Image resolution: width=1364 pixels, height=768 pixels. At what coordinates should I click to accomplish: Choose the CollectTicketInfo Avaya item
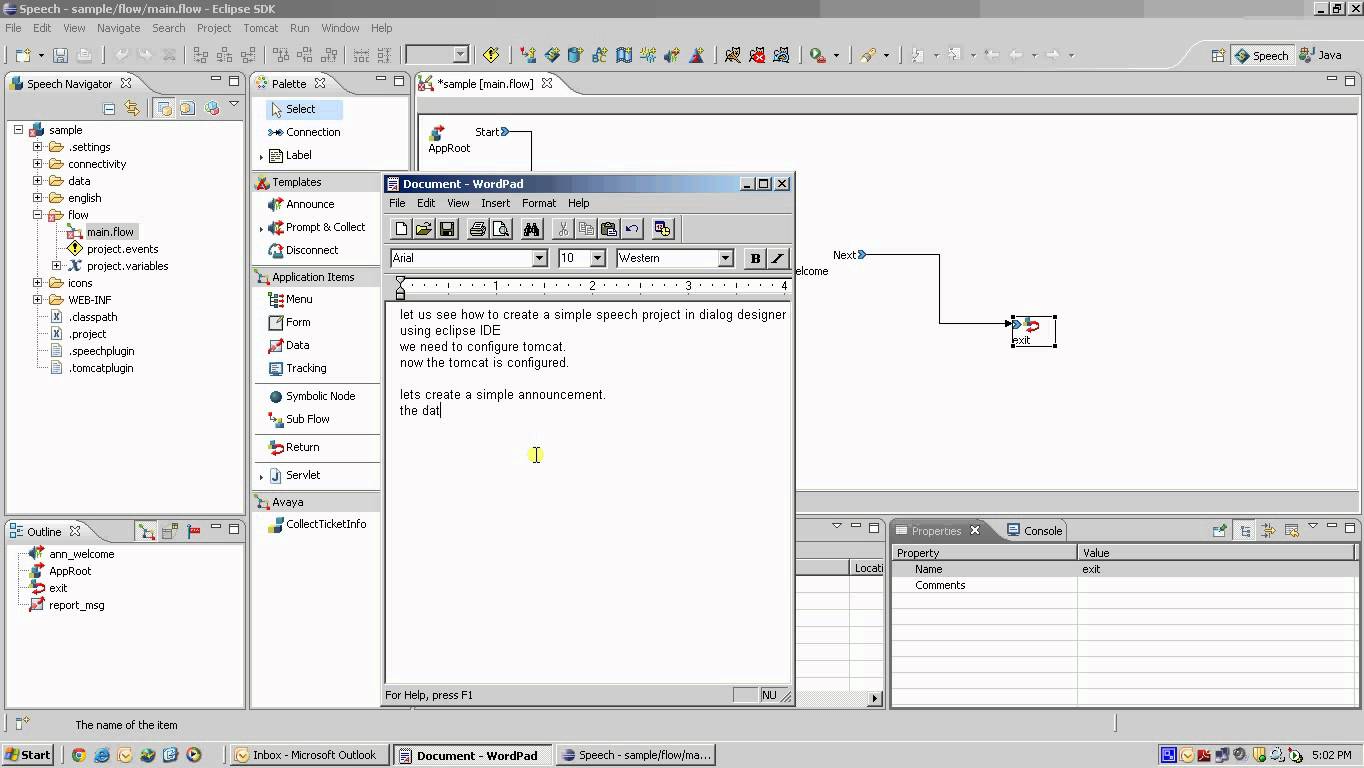[325, 524]
